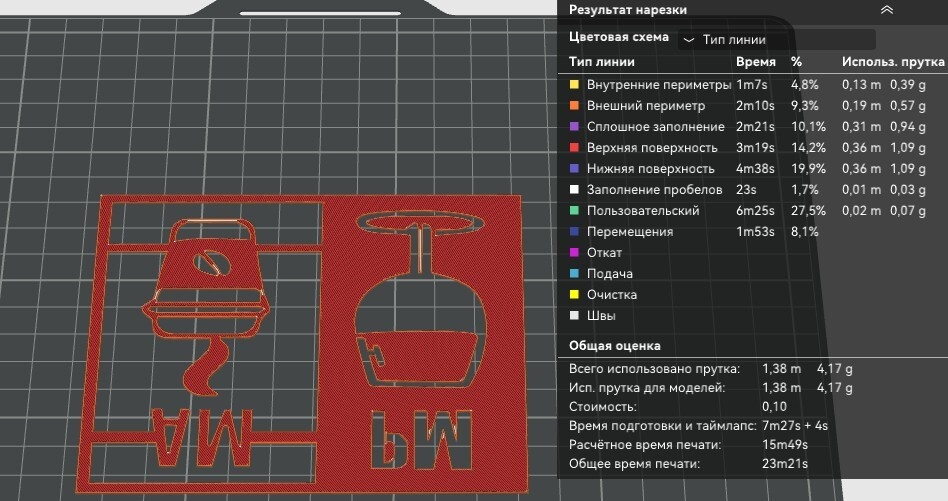Click the white Швы swatch icon
Screen dimensions: 948x501
coord(574,315)
